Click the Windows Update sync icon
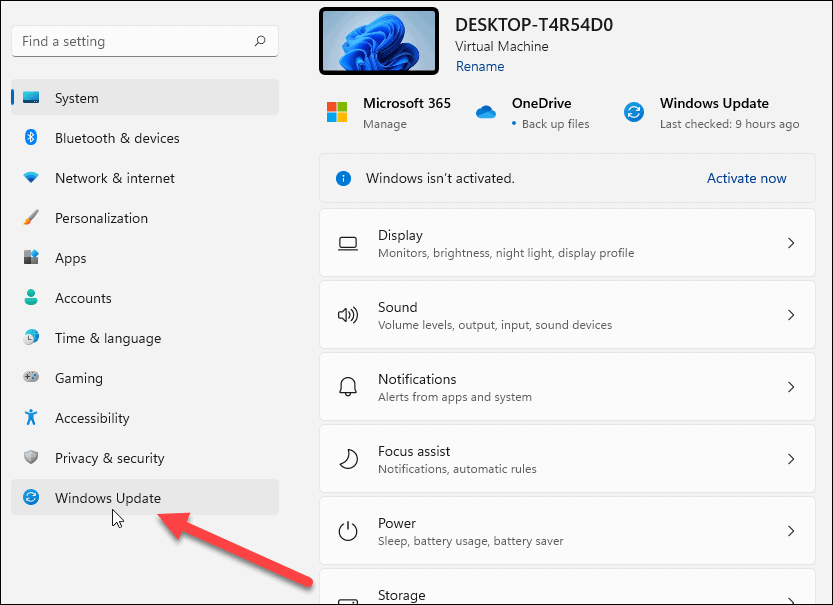833x605 pixels. [x=30, y=497]
